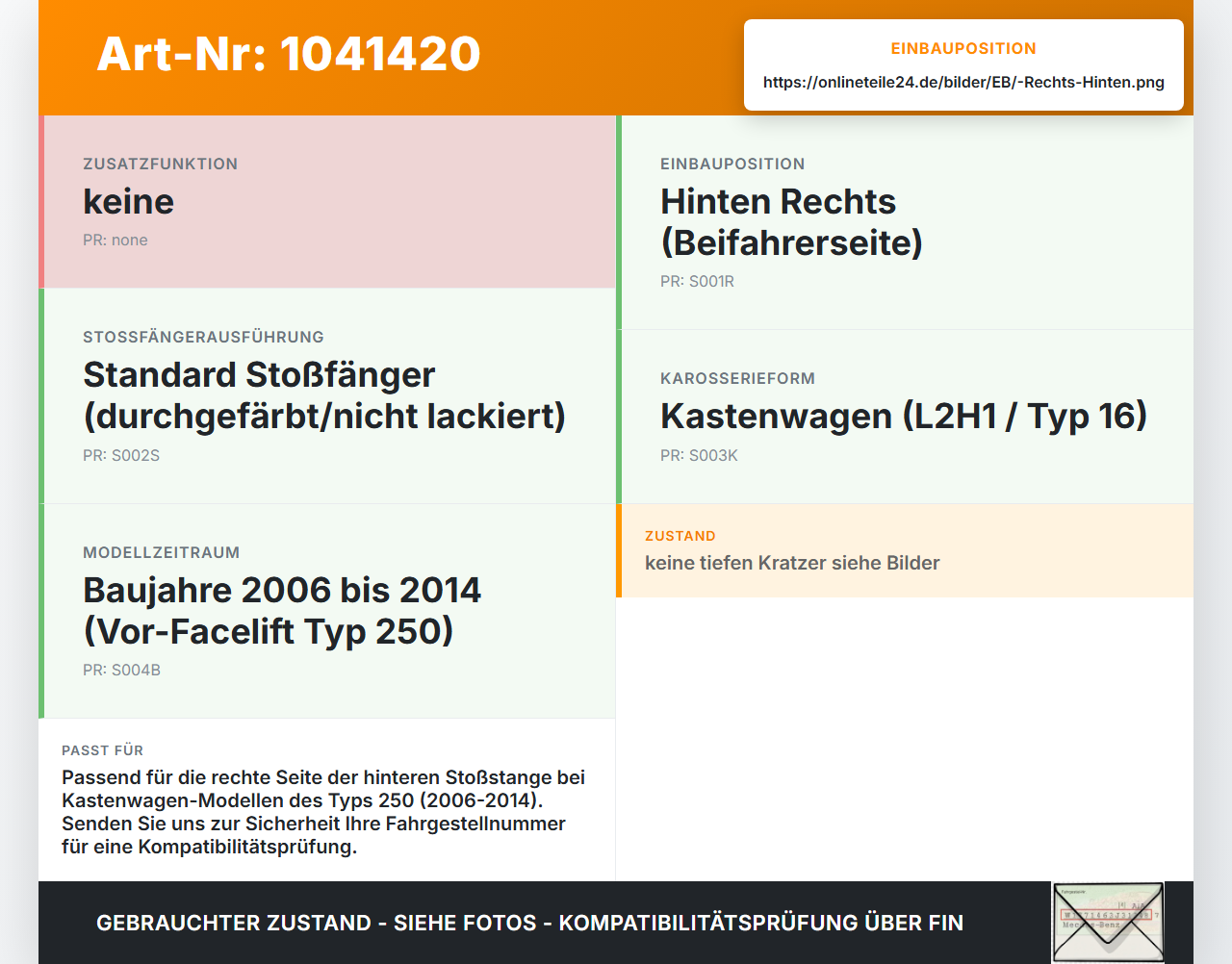Select 'Kastenwagen (L2H1 / Typ 16)' value
The image size is (1232, 964).
point(904,416)
